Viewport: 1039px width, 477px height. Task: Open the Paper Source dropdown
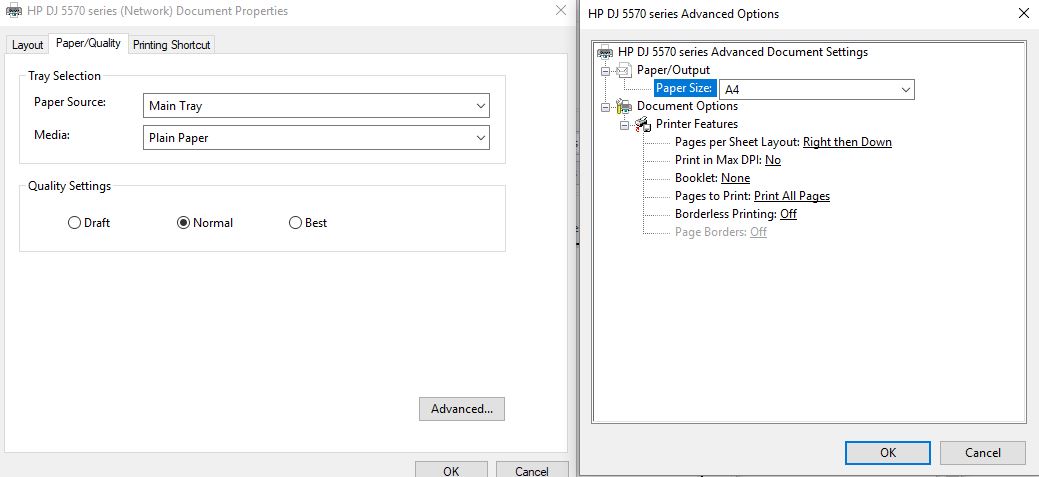pos(316,106)
